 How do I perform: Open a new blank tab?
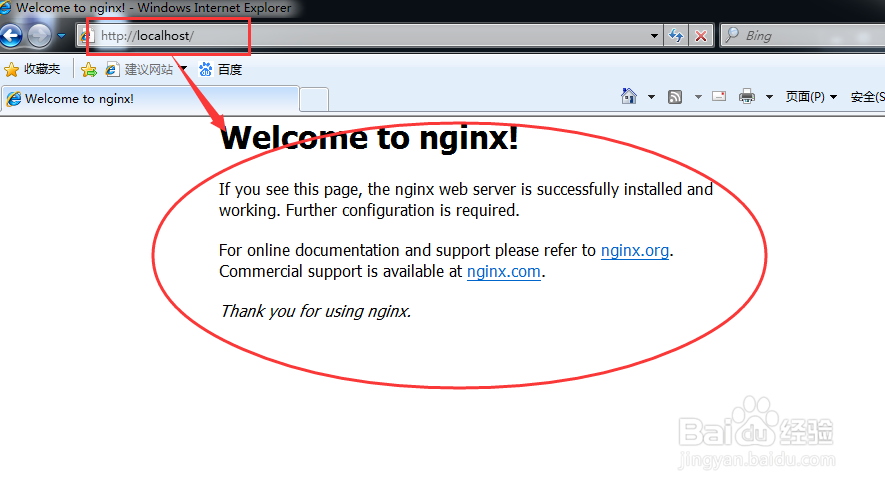point(314,100)
